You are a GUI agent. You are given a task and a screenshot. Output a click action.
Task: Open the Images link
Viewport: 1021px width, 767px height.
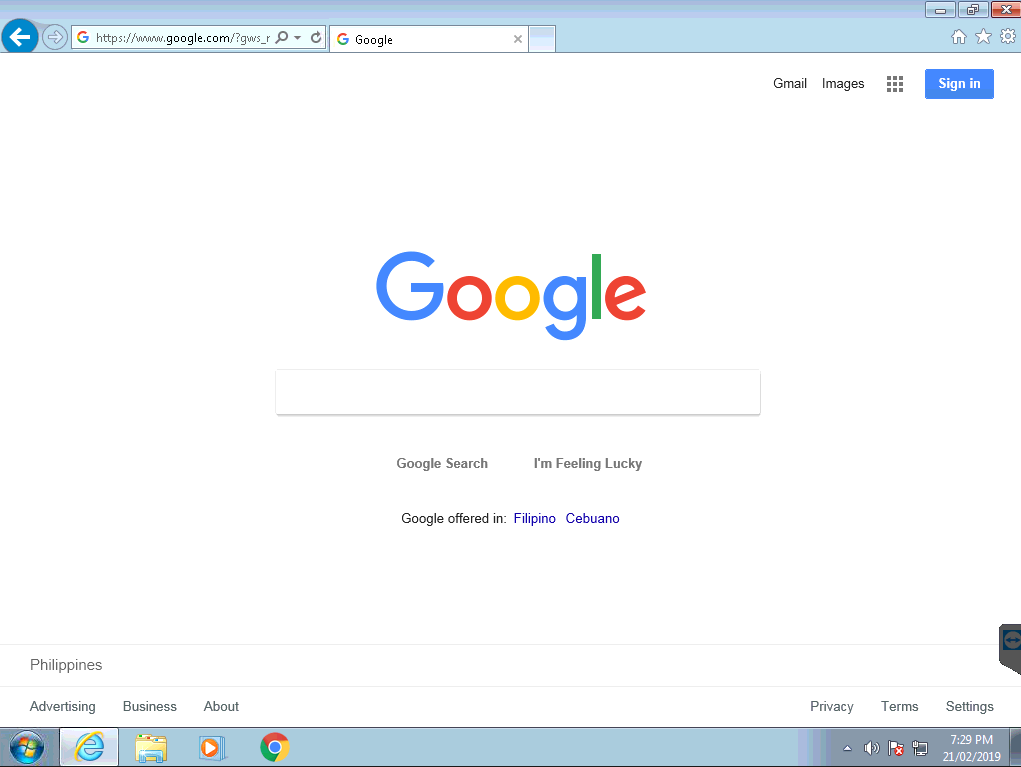pos(843,83)
